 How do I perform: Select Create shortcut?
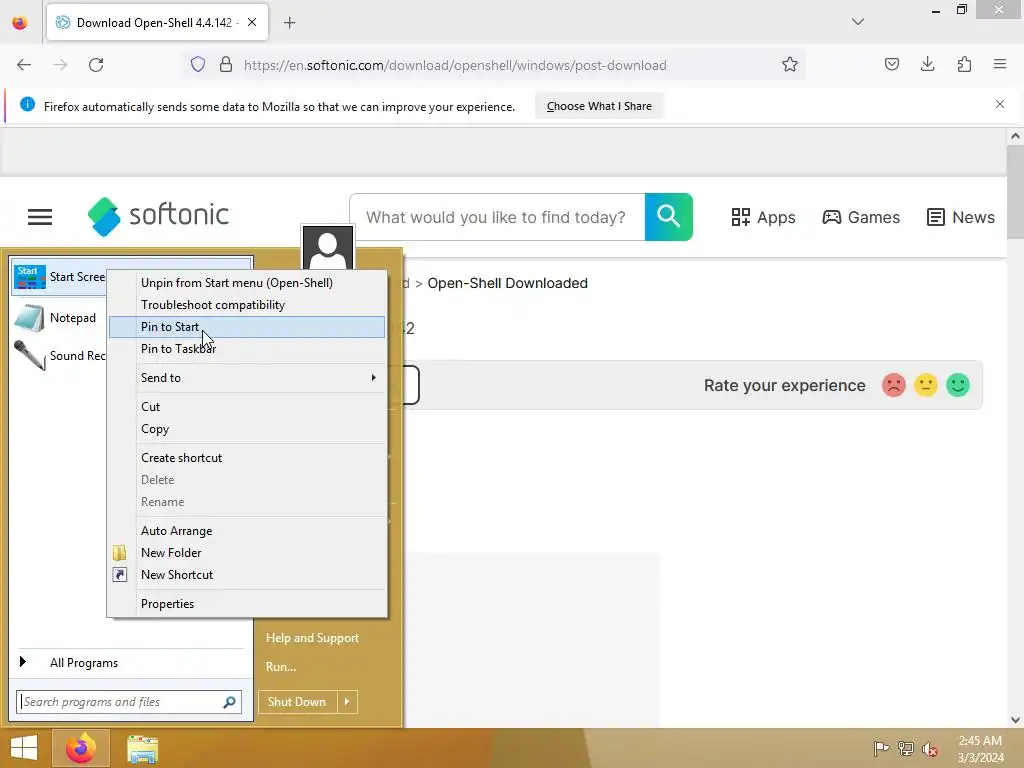click(x=248, y=458)
